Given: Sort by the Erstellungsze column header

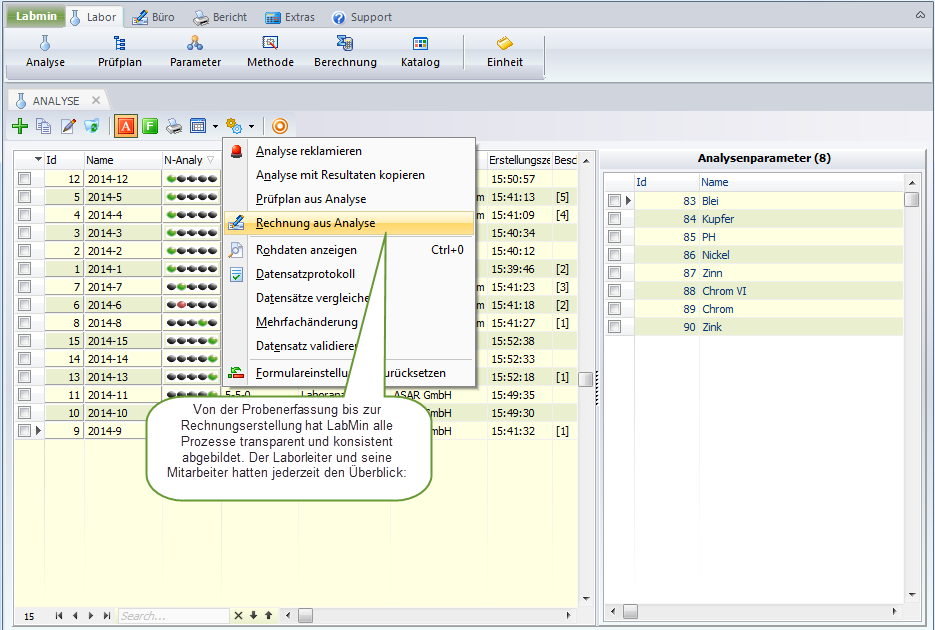Looking at the screenshot, I should (x=519, y=160).
